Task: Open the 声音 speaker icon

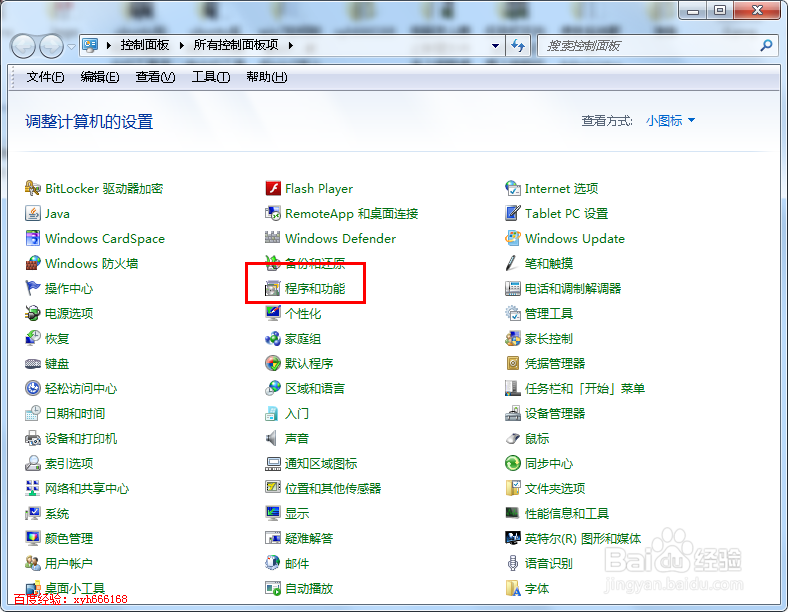Action: pos(271,439)
